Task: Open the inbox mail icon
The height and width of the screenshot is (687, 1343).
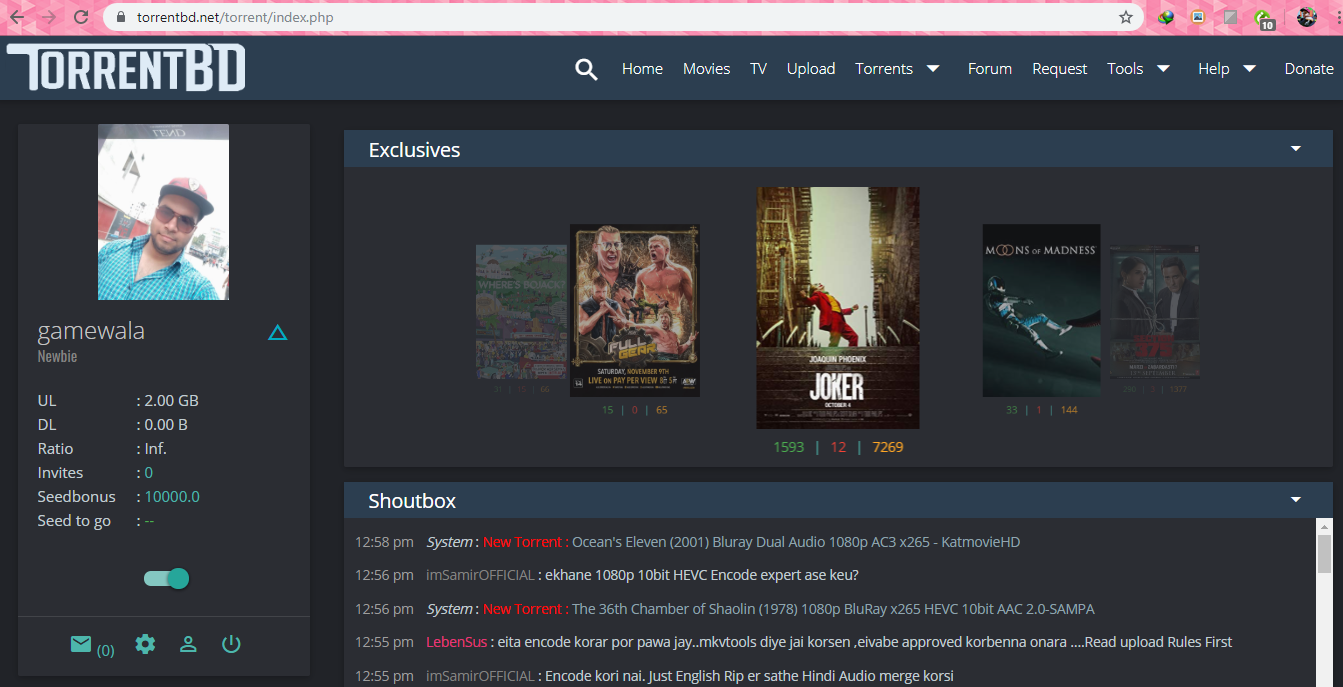Action: [x=82, y=645]
